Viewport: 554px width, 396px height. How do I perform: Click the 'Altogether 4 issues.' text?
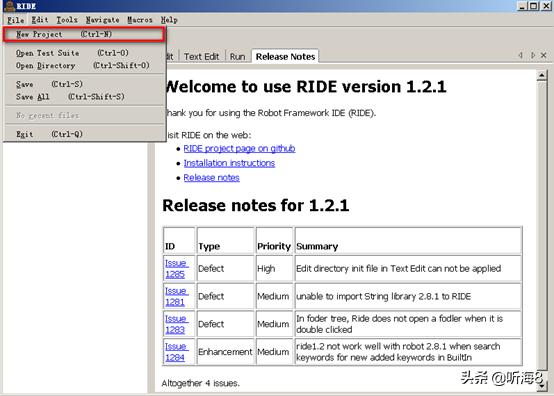pyautogui.click(x=200, y=383)
